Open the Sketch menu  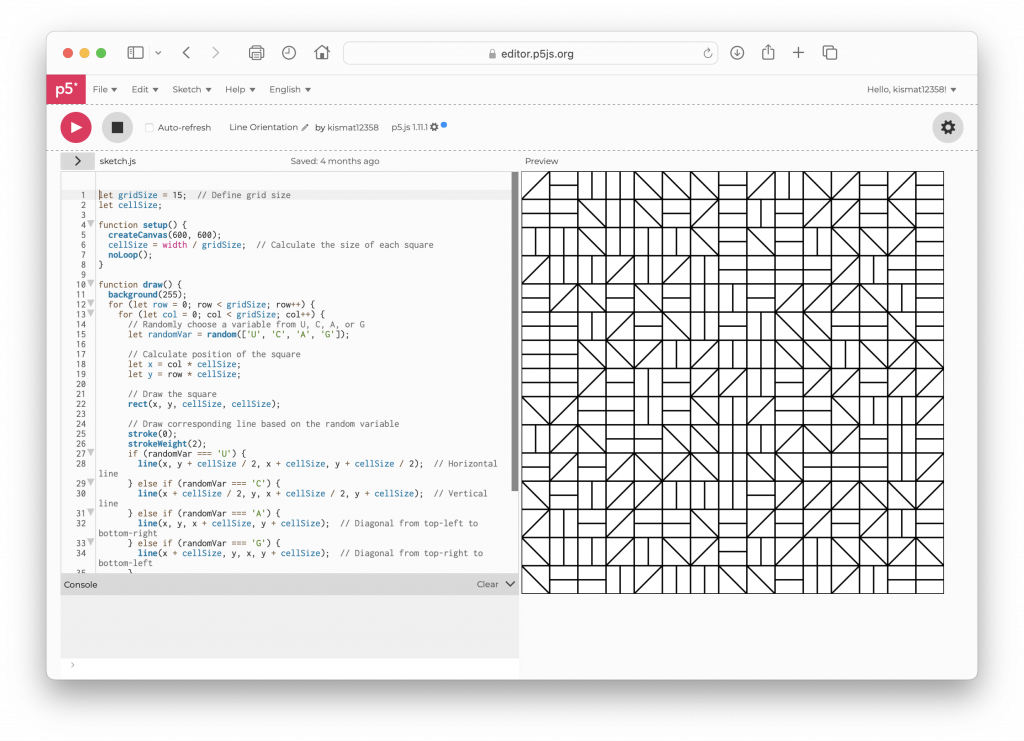tap(190, 89)
